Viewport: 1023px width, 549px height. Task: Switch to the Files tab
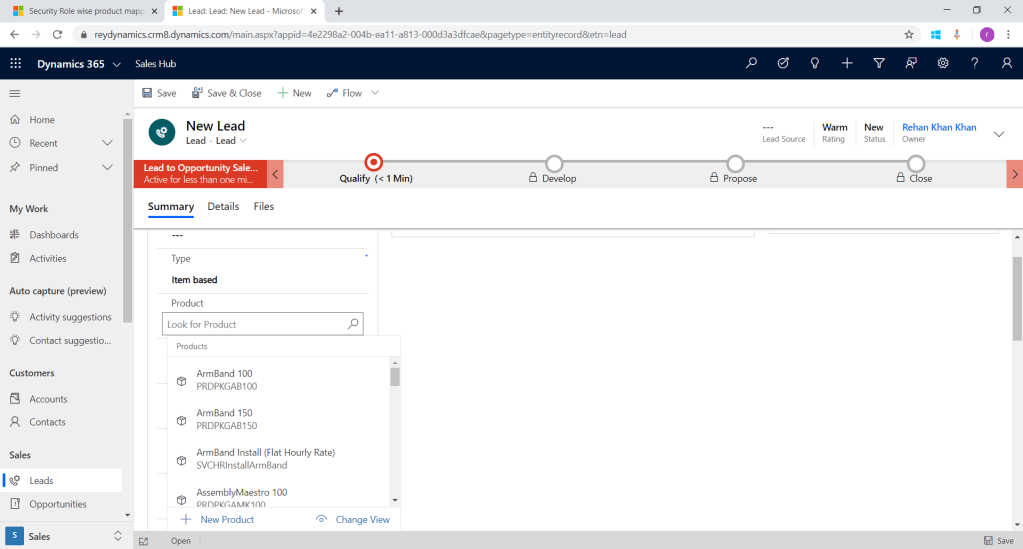(x=263, y=206)
